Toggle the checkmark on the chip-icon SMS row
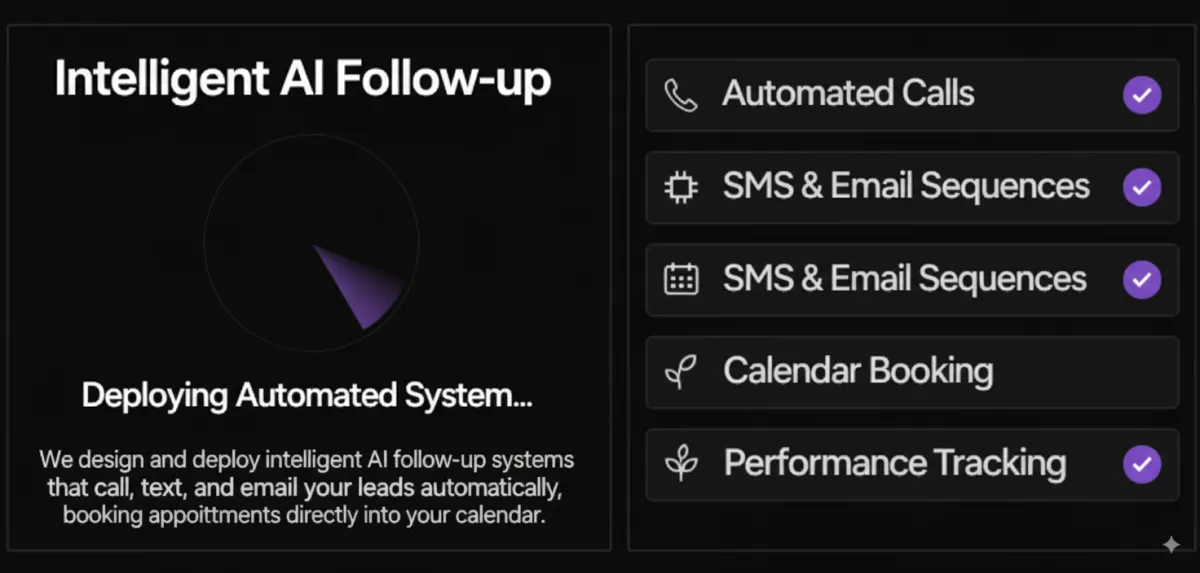The height and width of the screenshot is (573, 1200). click(x=1142, y=187)
